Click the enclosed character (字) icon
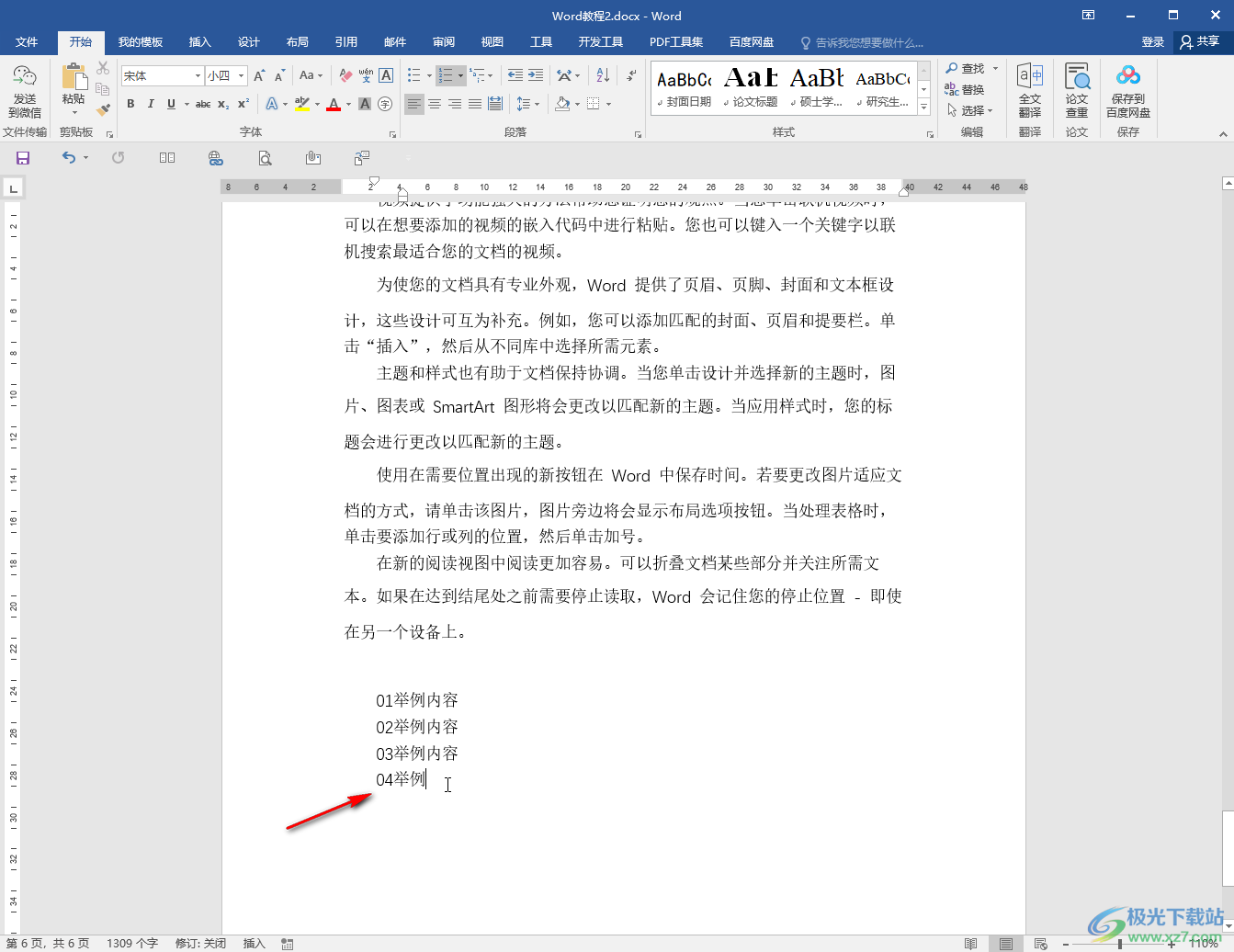This screenshot has width=1234, height=952. pyautogui.click(x=385, y=104)
